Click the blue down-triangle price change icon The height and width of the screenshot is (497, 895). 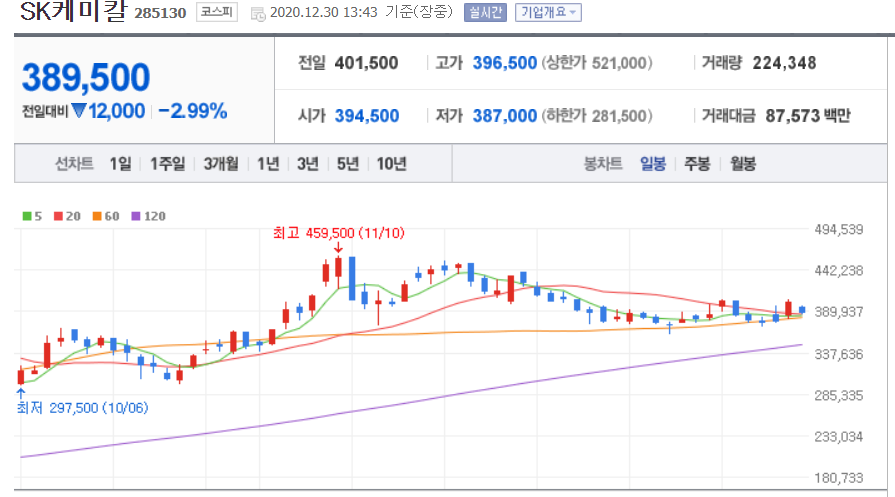(x=79, y=111)
